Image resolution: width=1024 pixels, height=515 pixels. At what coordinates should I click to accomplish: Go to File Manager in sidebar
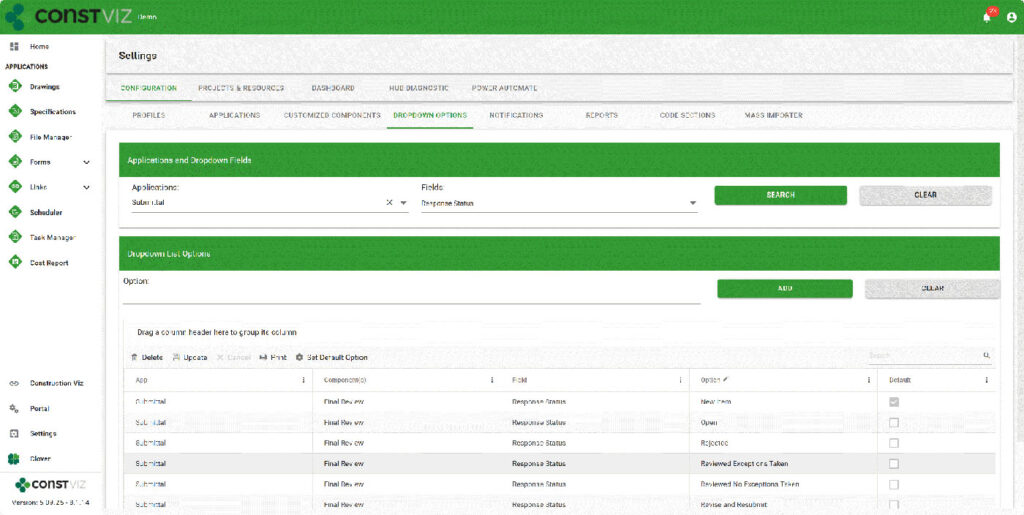coord(50,137)
